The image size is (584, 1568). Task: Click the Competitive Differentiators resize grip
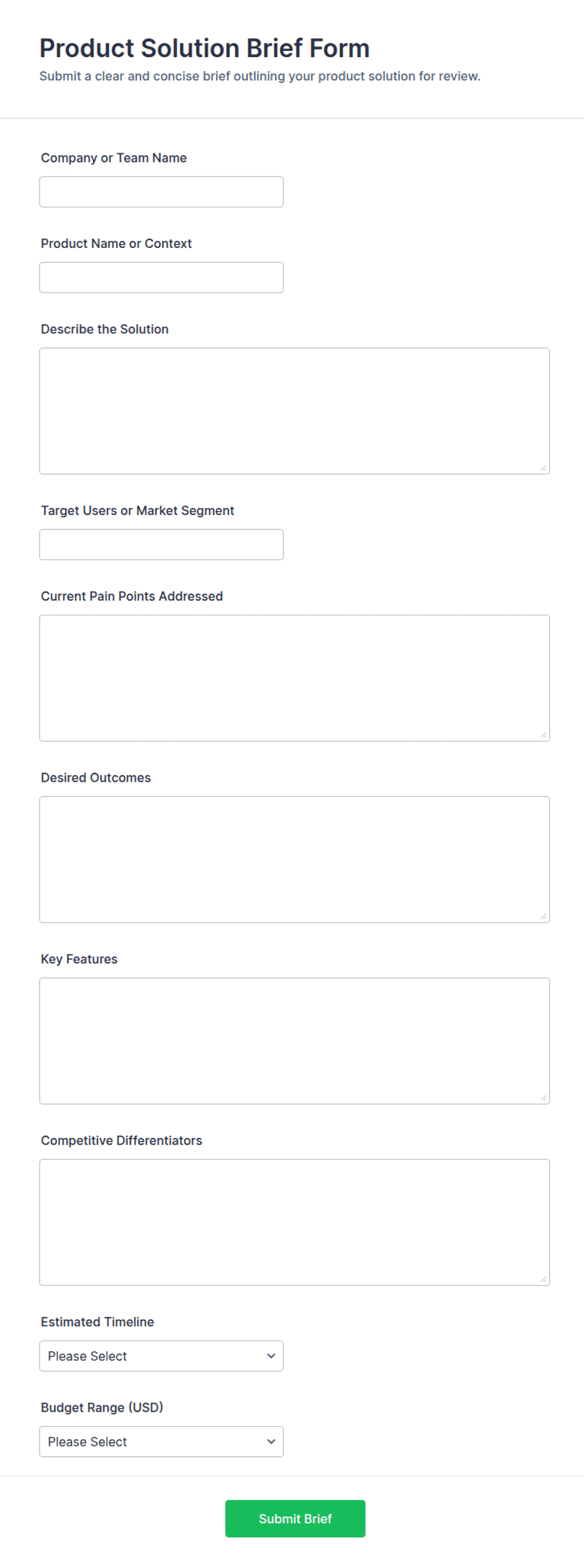[x=543, y=1279]
